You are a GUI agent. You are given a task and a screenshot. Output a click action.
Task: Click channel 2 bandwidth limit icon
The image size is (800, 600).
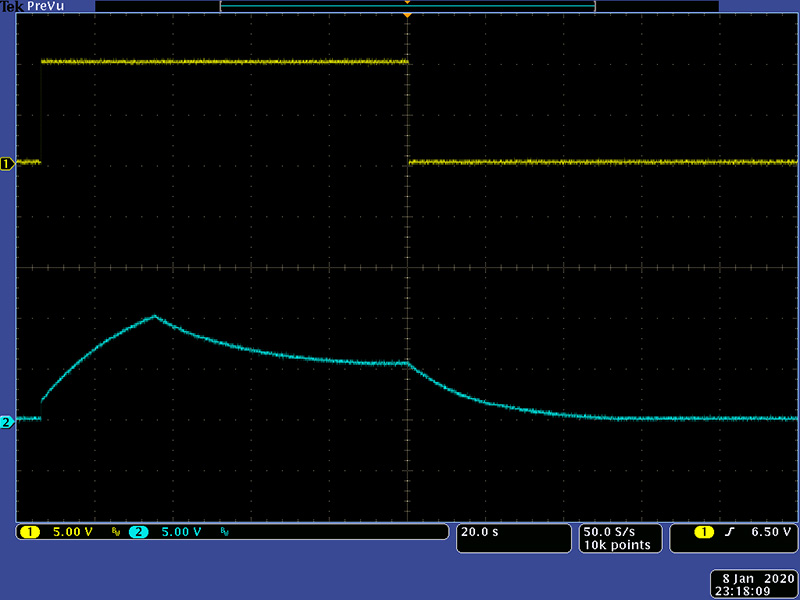(x=226, y=533)
